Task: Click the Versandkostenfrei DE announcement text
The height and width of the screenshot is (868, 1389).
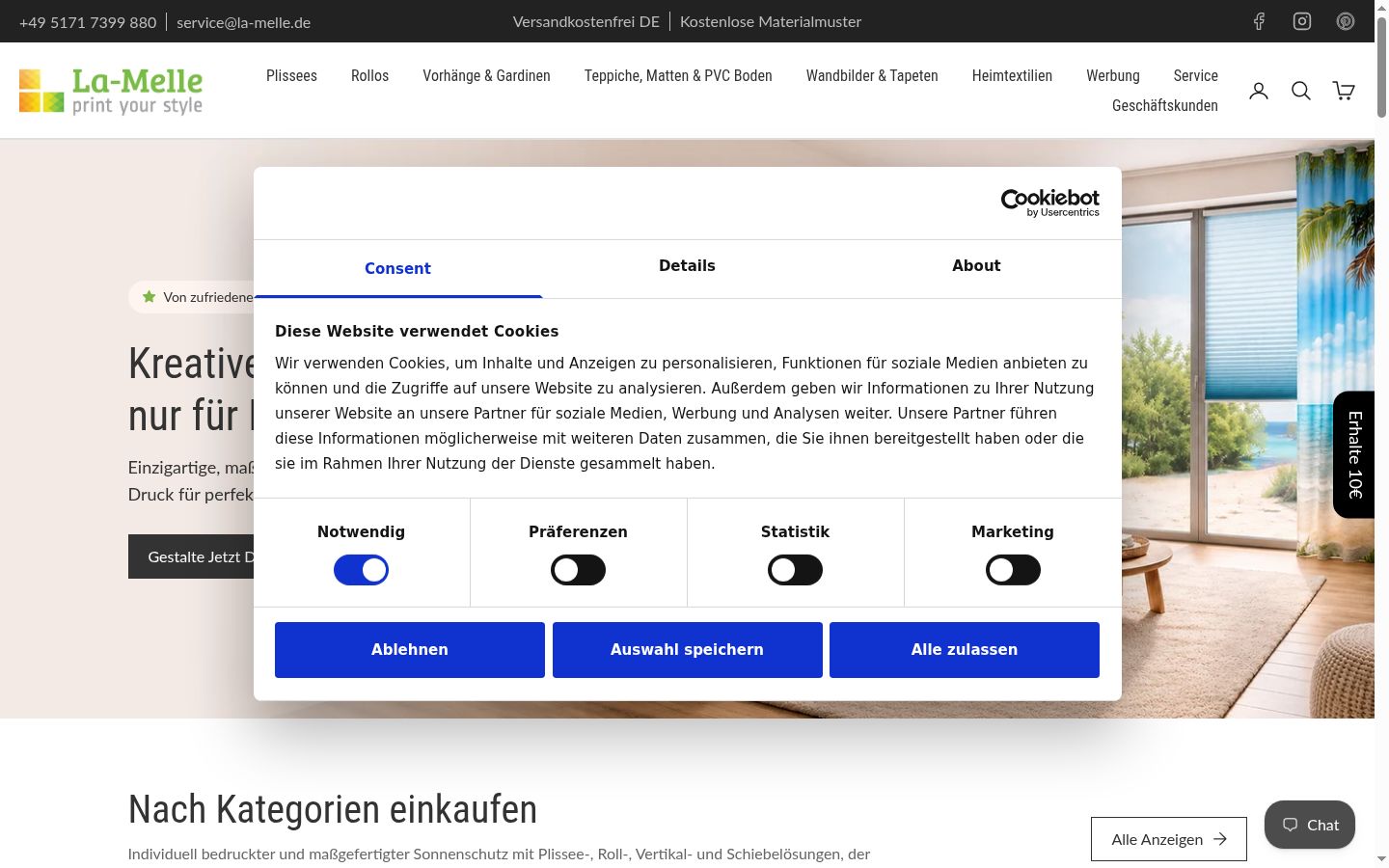Action: point(586,21)
